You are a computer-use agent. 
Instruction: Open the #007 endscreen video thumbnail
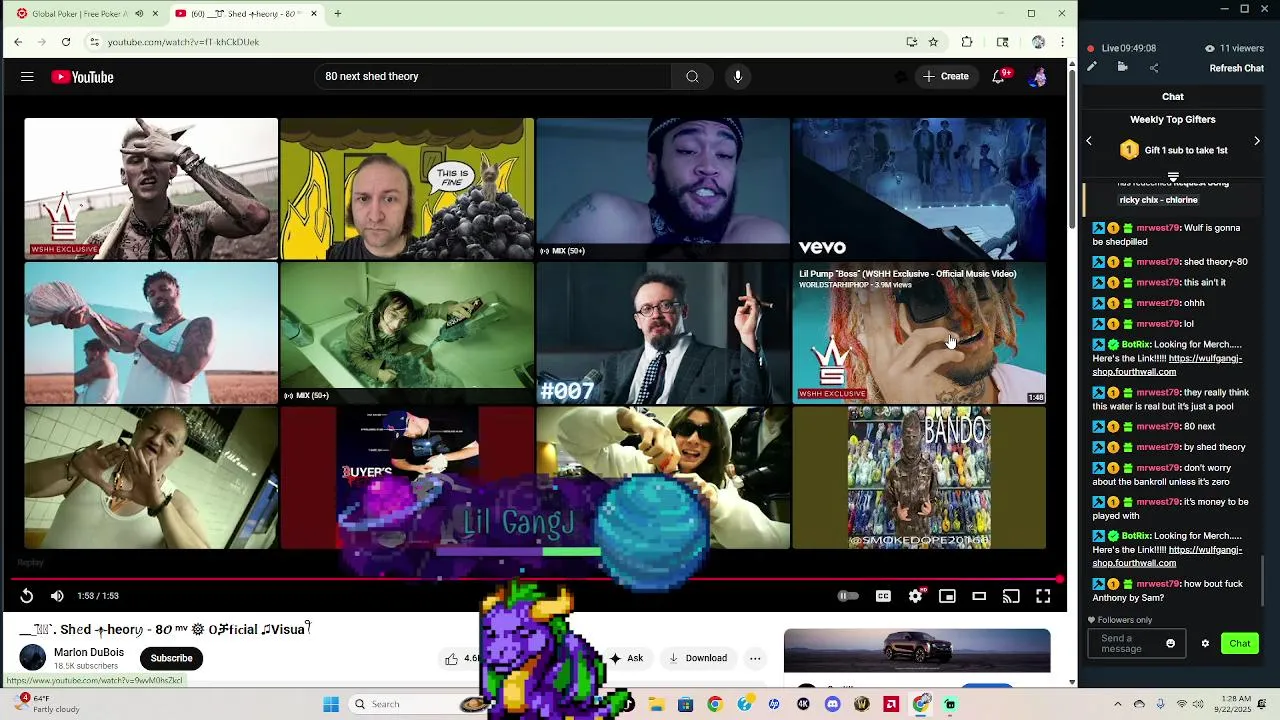tap(663, 333)
